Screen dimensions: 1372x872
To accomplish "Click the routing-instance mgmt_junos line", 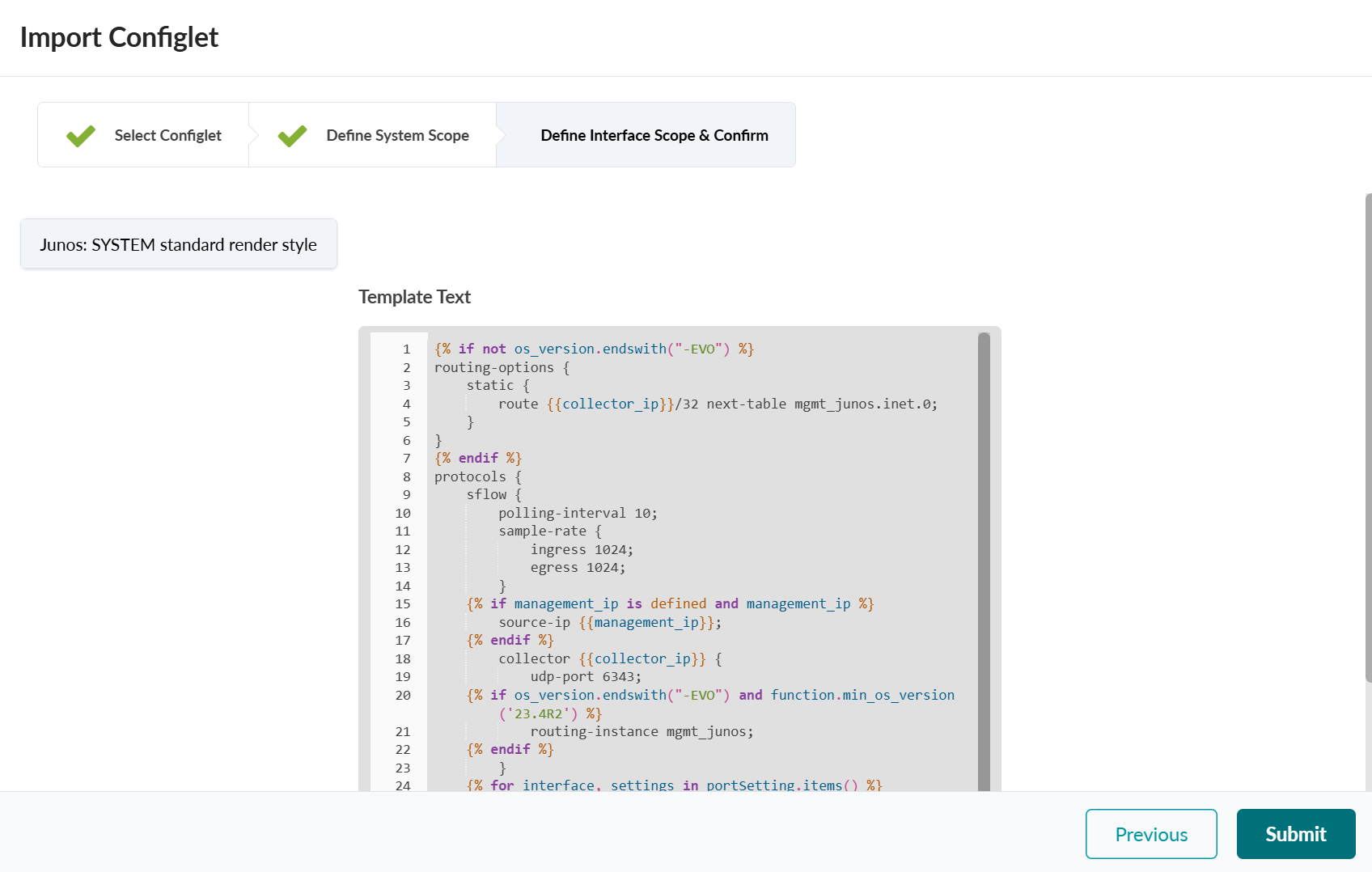I will pyautogui.click(x=642, y=732).
